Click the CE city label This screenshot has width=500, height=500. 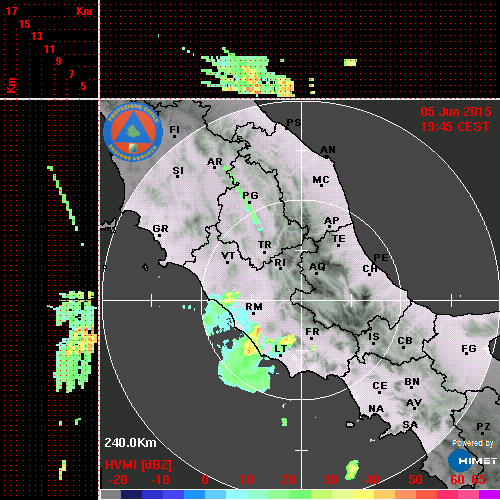(380, 386)
